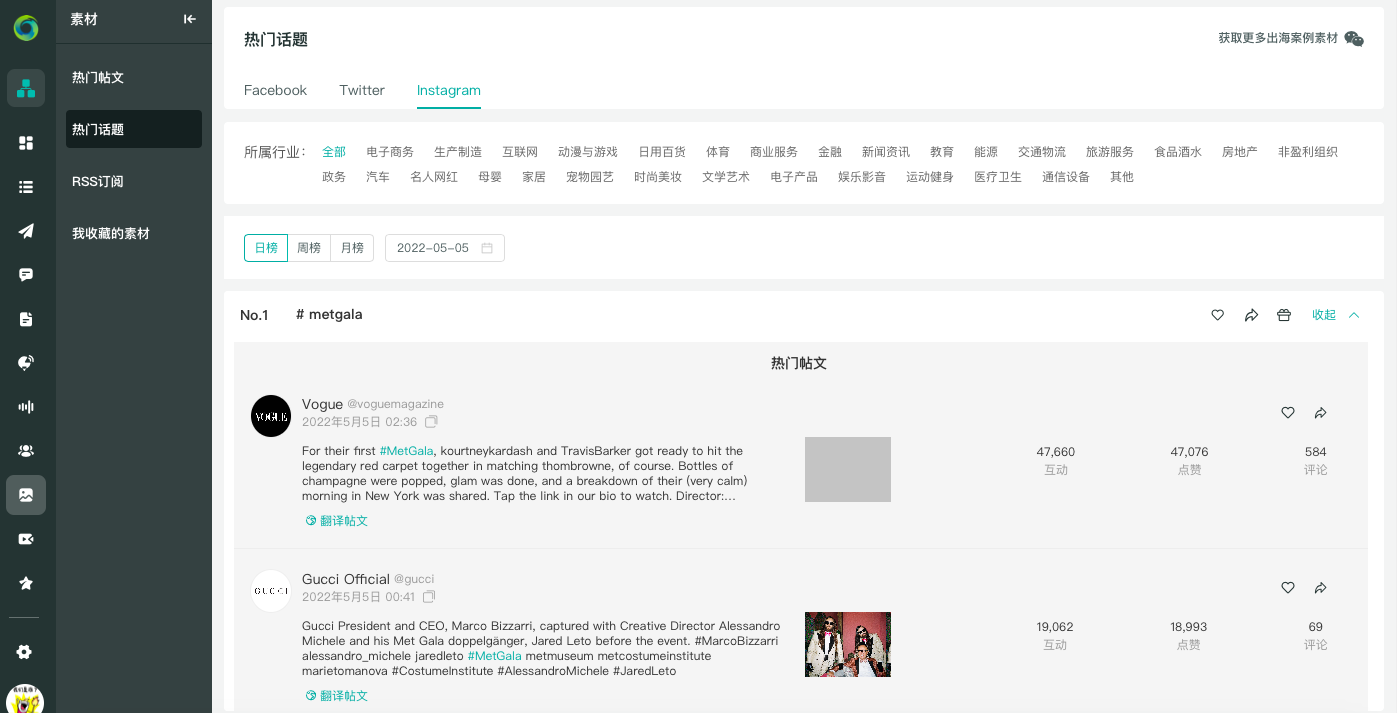This screenshot has height=713, width=1400.
Task: Open the organization tree sidebar icon
Action: tap(26, 88)
